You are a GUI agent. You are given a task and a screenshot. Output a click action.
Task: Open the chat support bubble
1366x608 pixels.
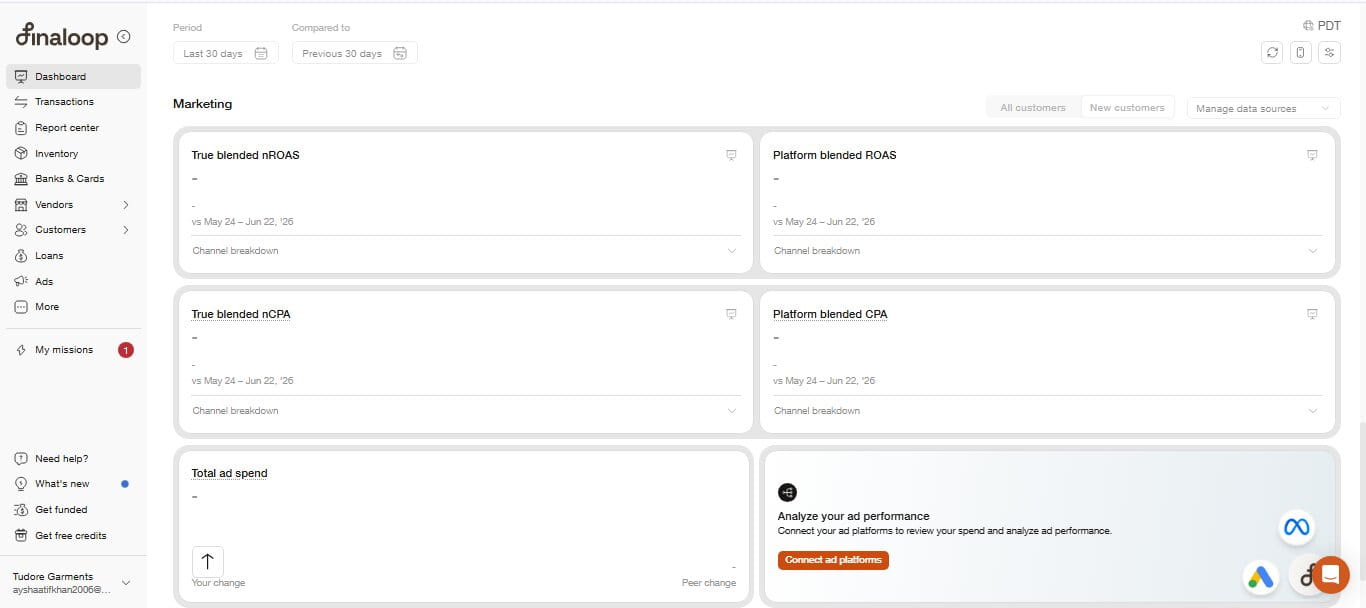(1330, 575)
